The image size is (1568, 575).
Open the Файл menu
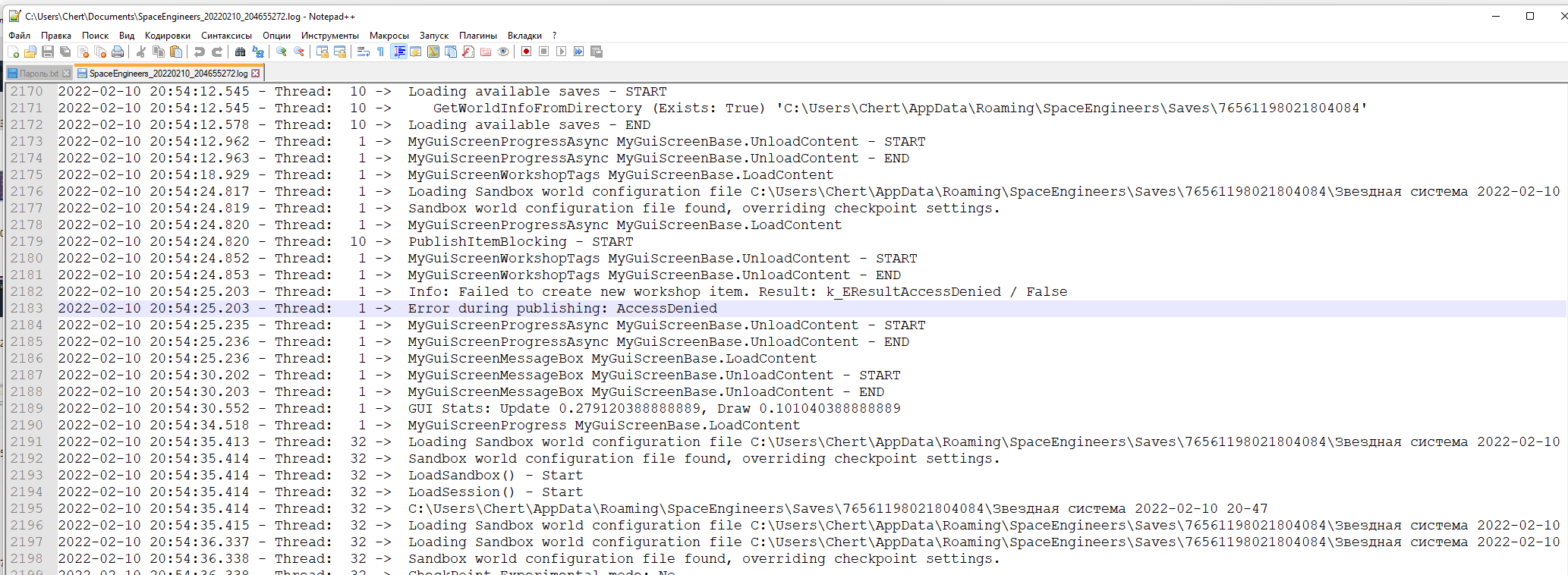(20, 36)
